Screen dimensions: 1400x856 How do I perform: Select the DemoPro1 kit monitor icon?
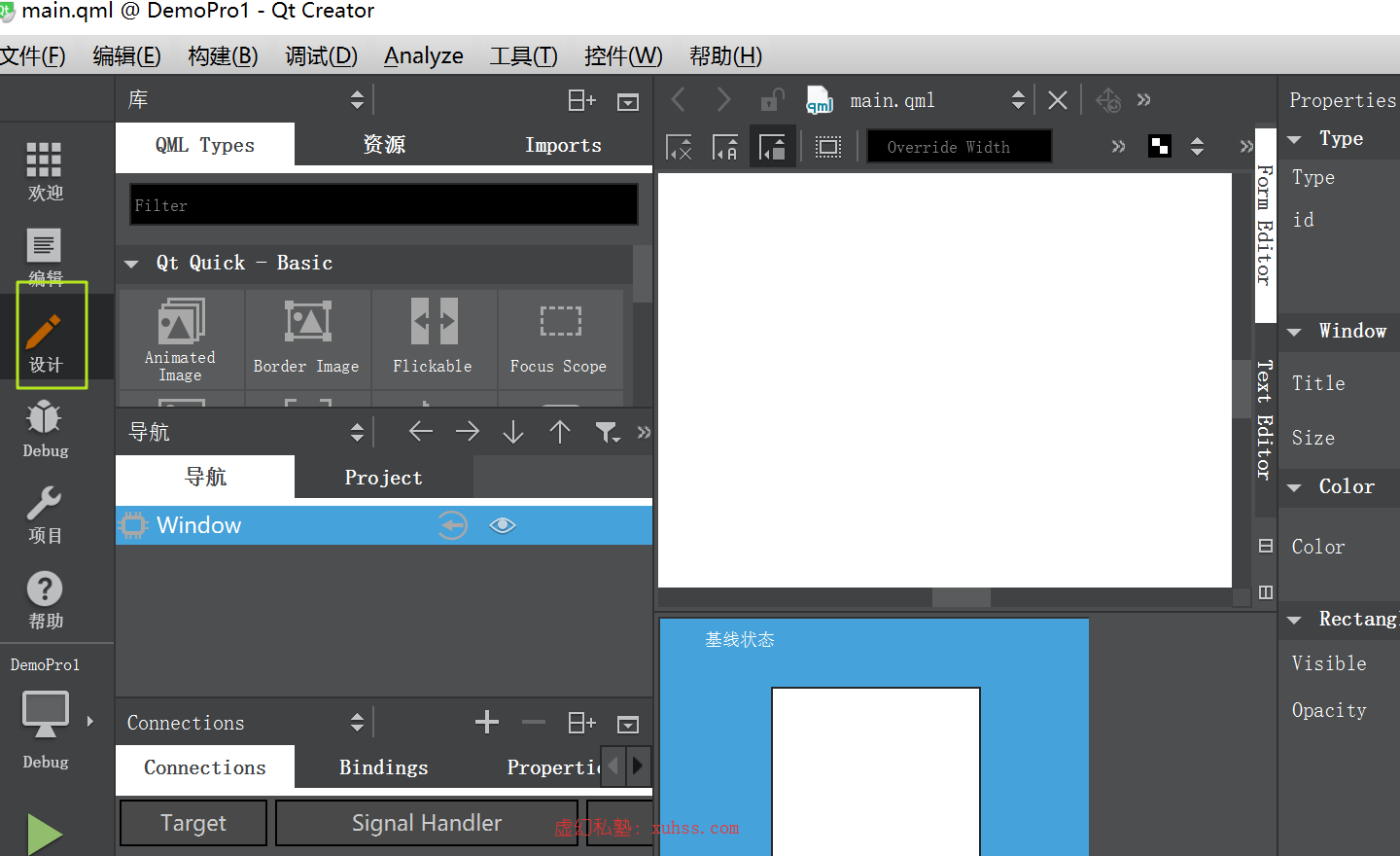click(x=46, y=716)
